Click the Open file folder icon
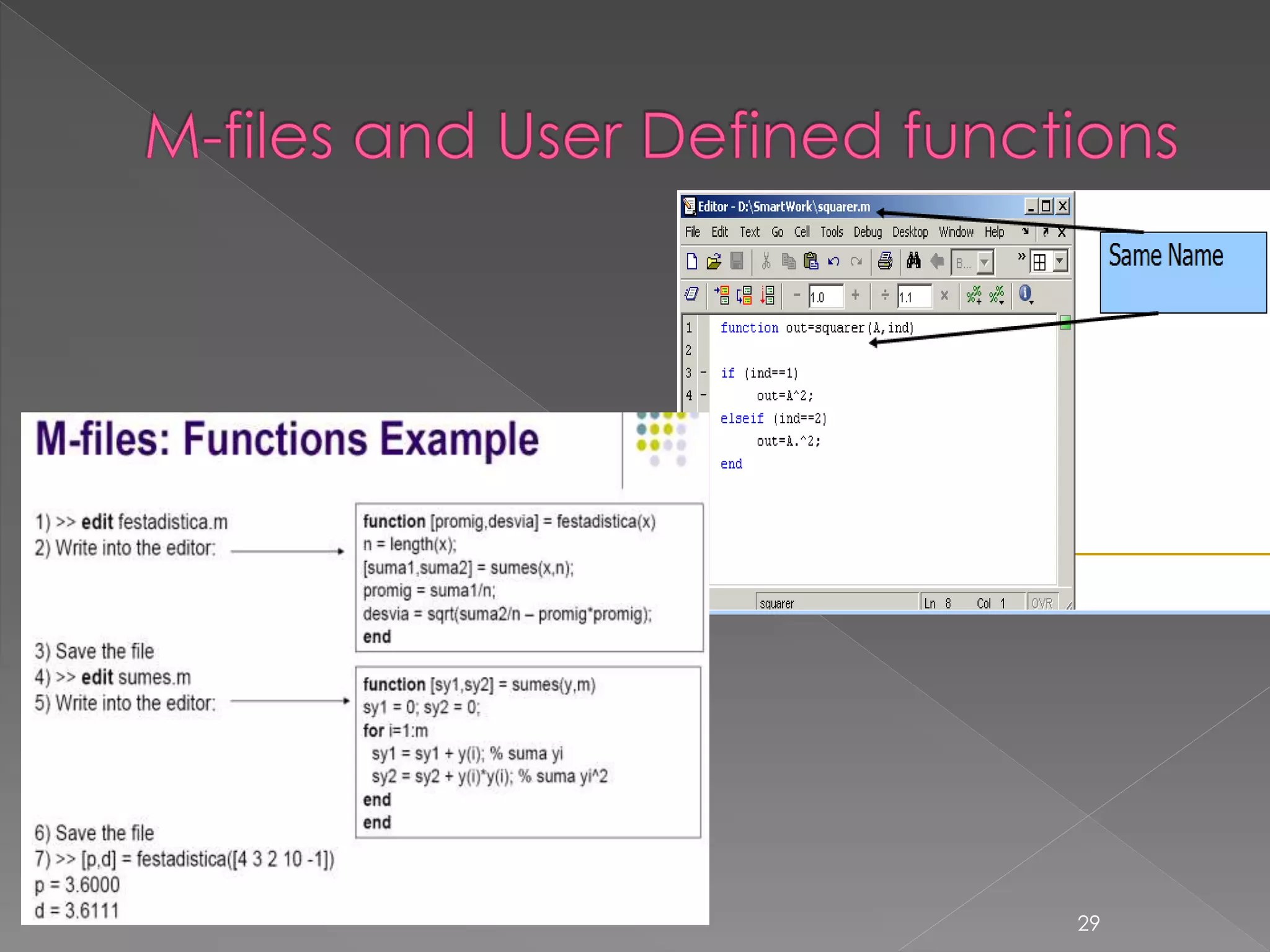 pyautogui.click(x=714, y=262)
